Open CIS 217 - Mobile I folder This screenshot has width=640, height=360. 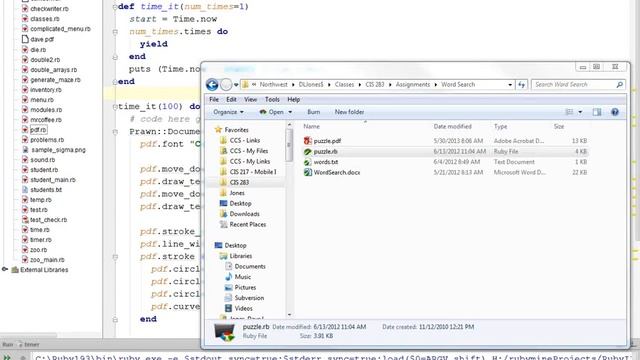tap(253, 172)
